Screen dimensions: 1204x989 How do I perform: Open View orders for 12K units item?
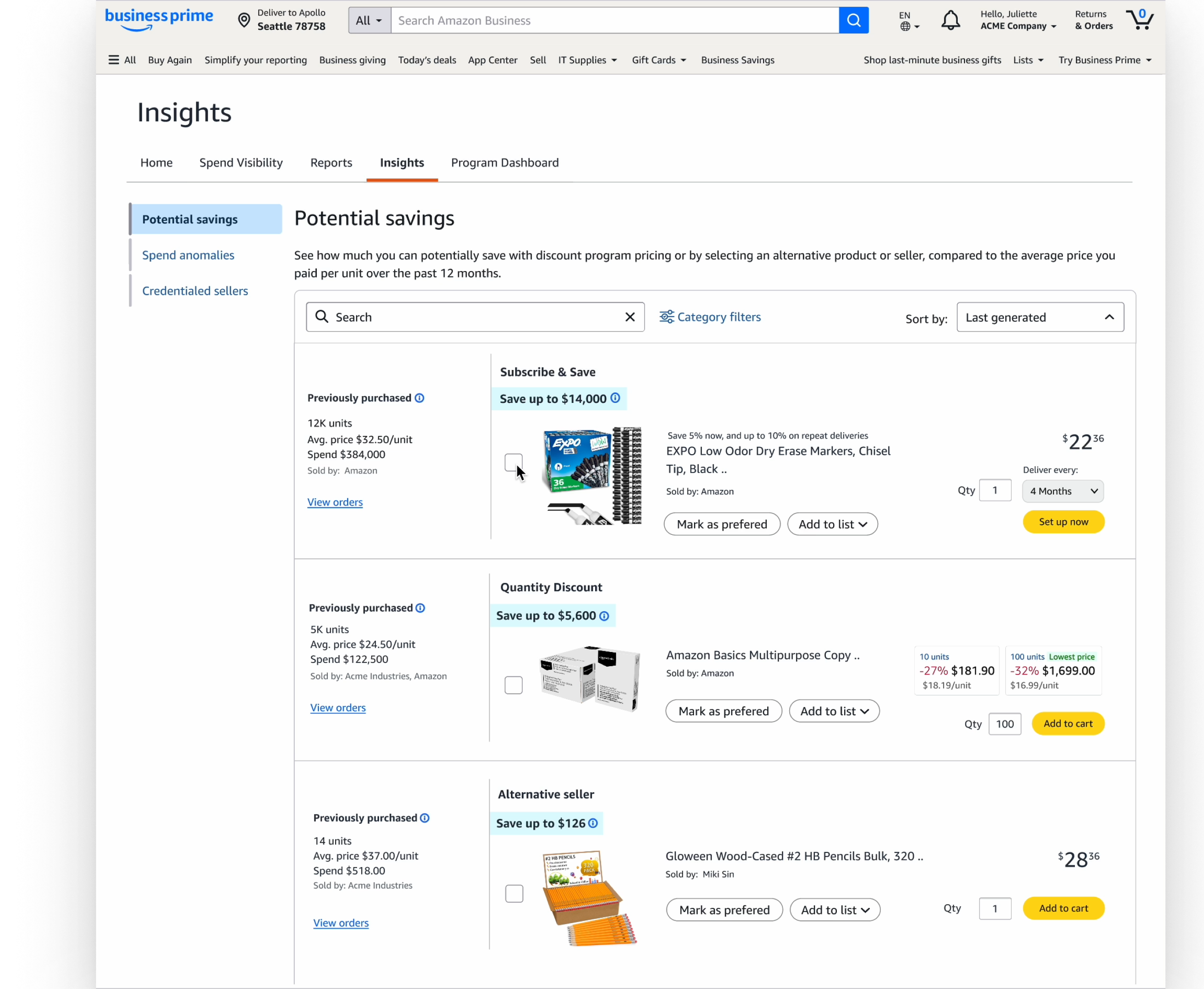click(x=335, y=502)
